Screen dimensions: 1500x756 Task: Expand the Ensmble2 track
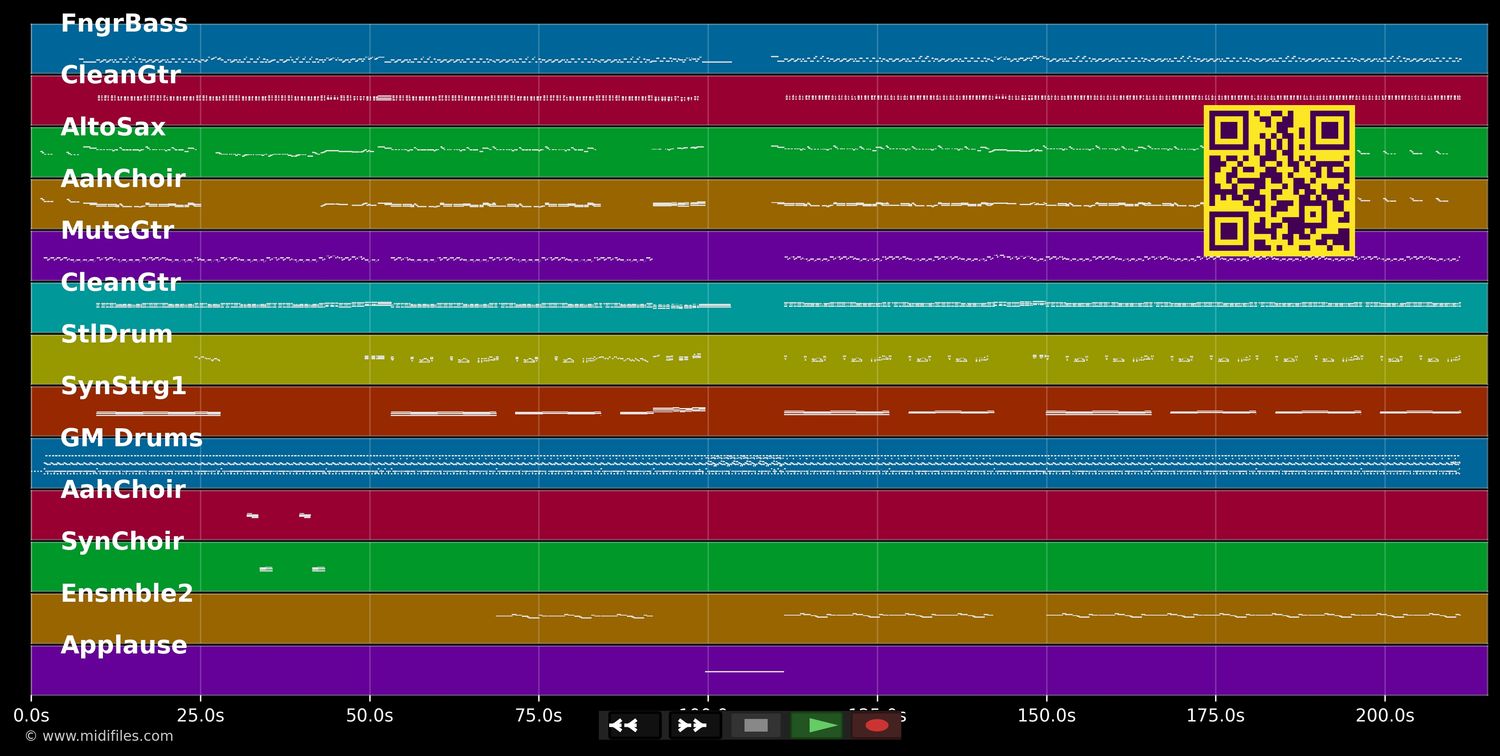tap(126, 593)
